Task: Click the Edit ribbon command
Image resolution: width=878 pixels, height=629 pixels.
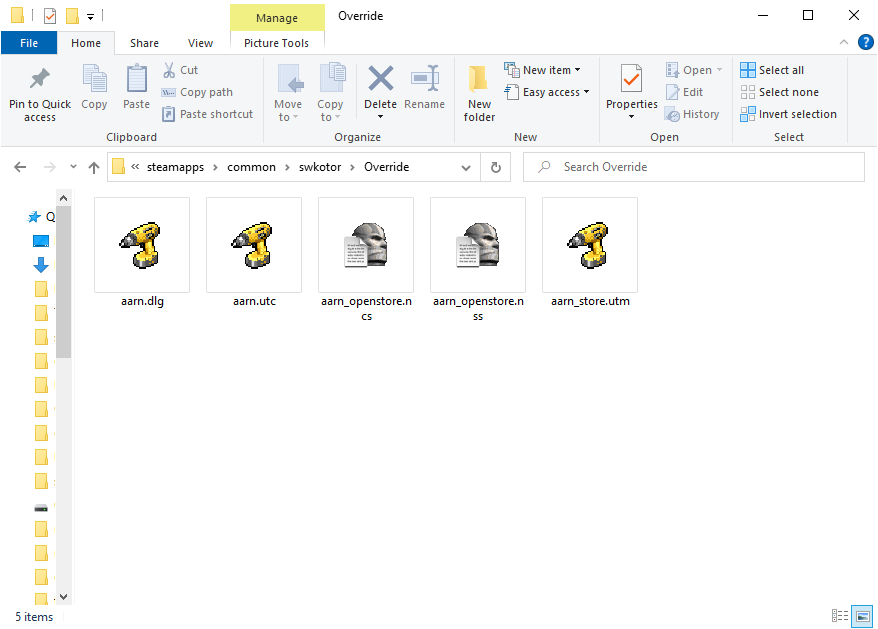Action: [x=684, y=92]
